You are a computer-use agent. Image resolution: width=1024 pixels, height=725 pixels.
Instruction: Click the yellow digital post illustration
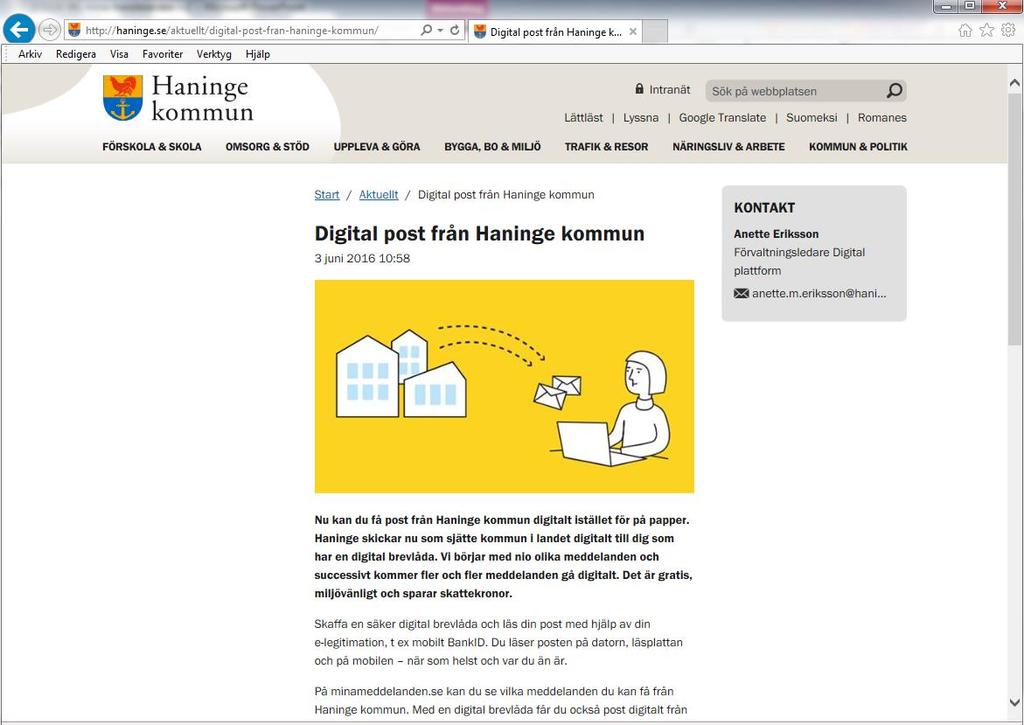504,386
